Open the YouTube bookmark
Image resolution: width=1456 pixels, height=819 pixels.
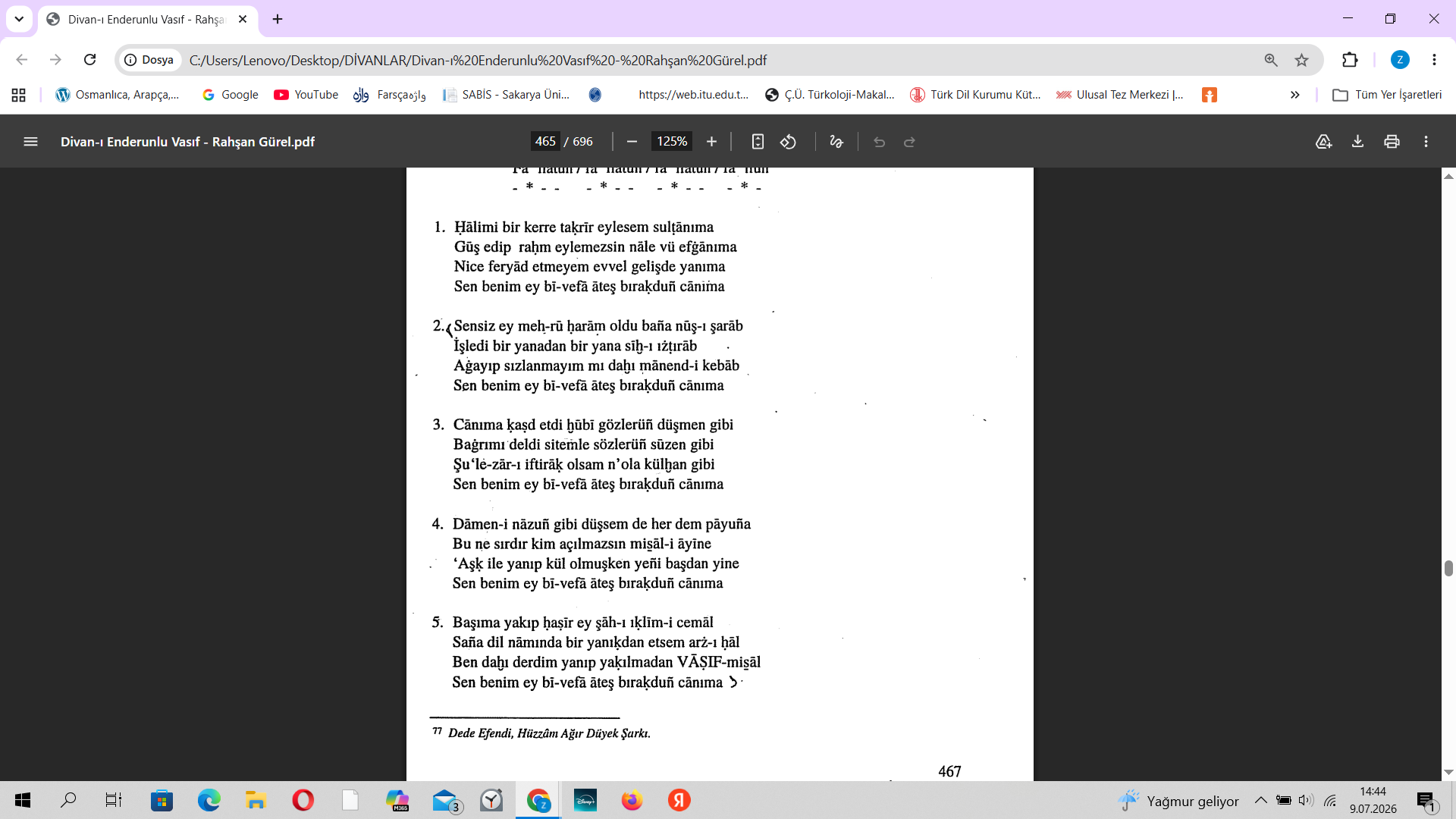tap(306, 95)
